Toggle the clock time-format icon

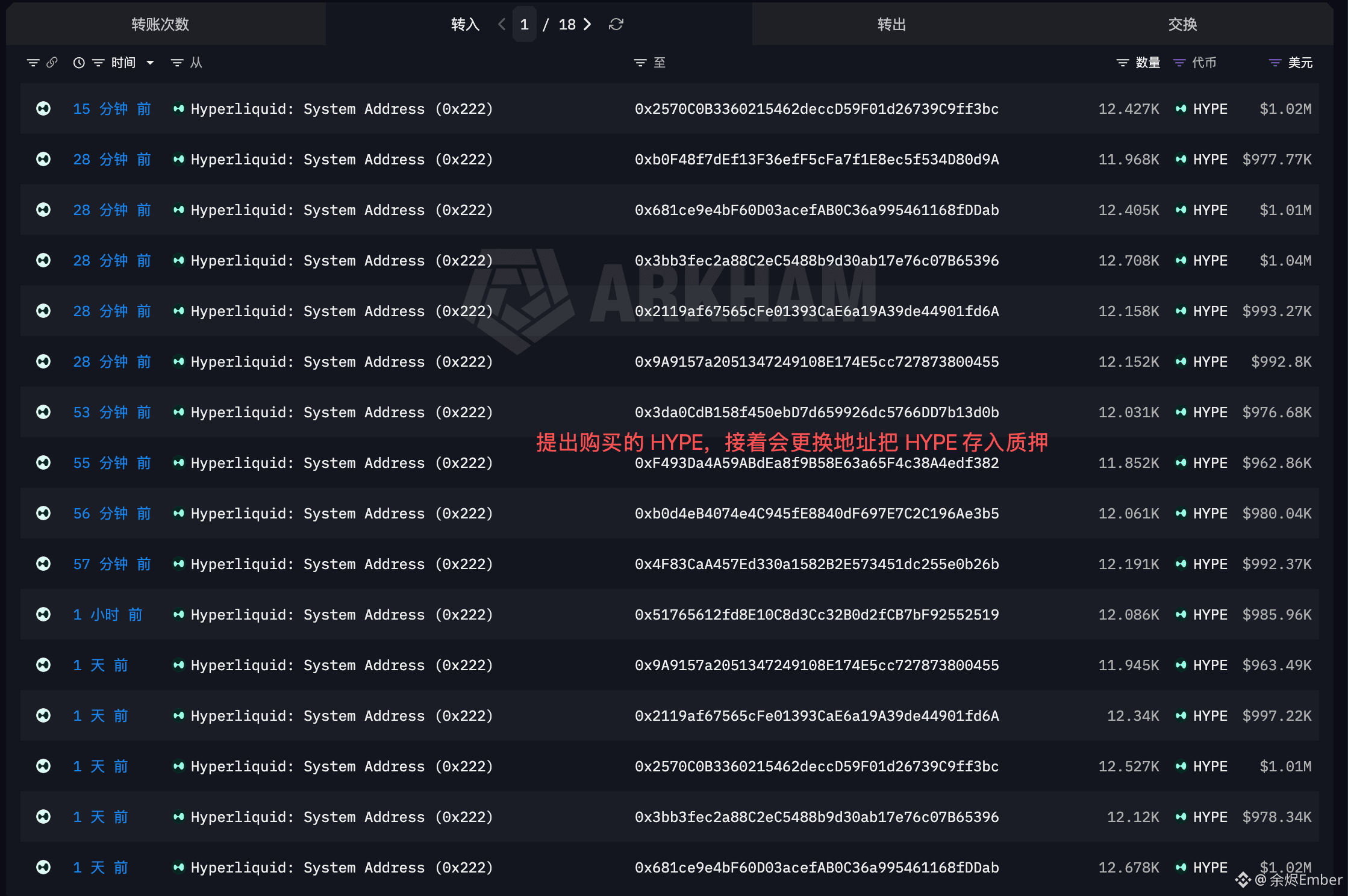pyautogui.click(x=79, y=63)
